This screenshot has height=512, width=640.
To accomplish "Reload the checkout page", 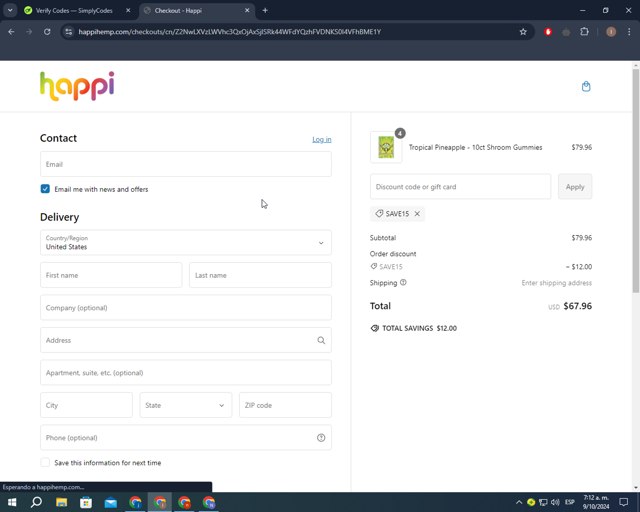I will point(47,32).
